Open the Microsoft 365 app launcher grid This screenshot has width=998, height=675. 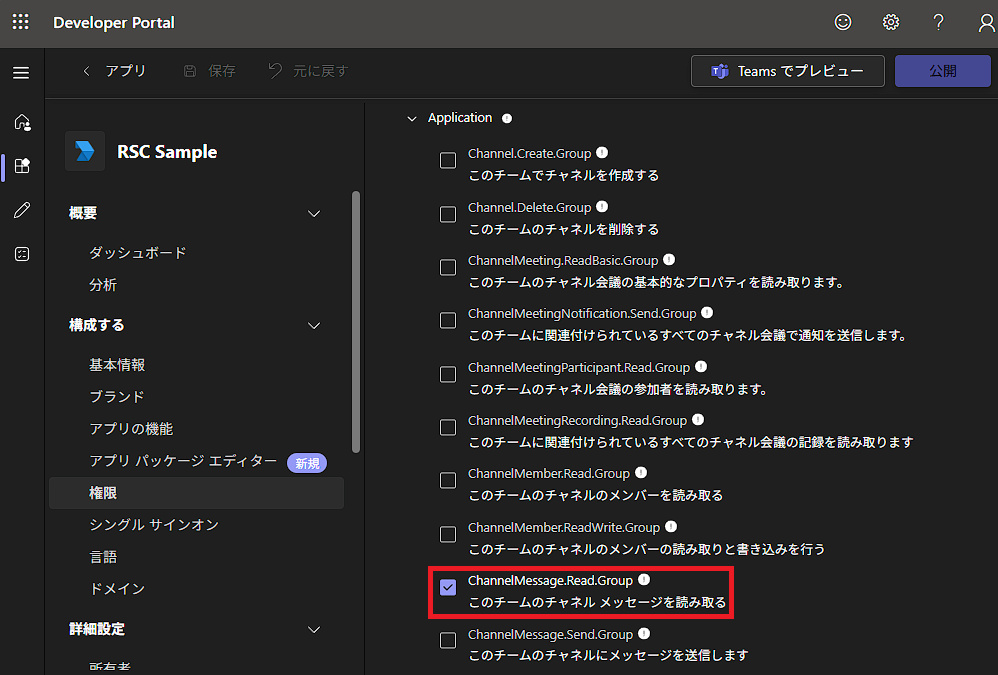[20, 22]
